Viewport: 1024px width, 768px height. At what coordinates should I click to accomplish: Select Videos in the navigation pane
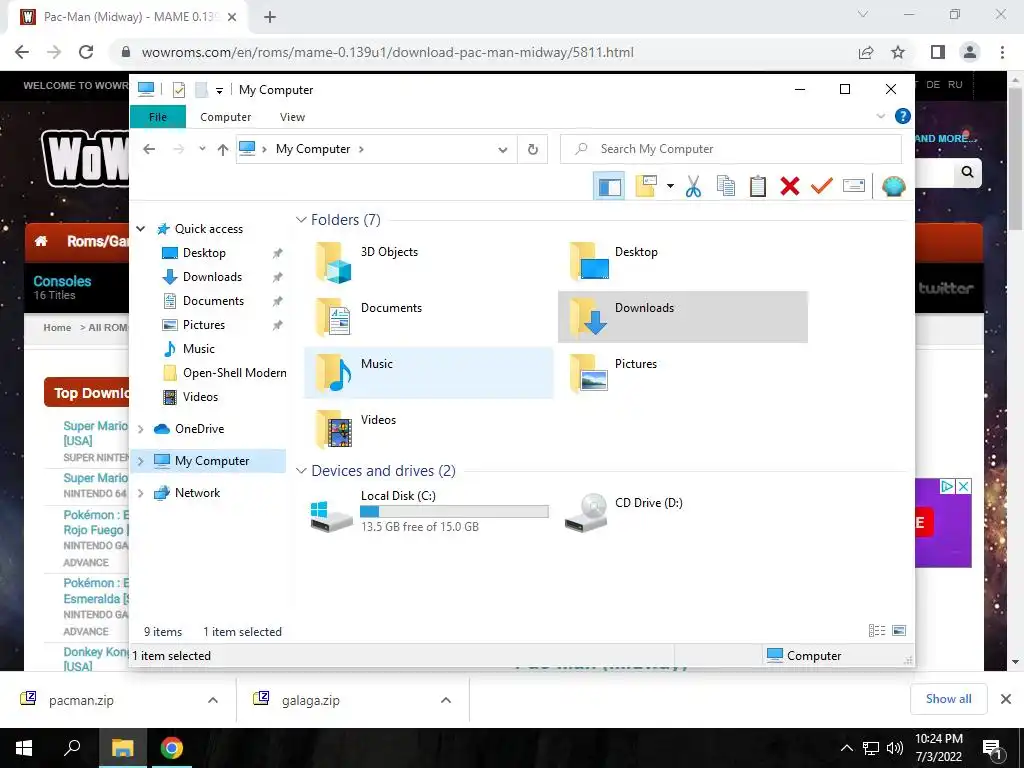coord(200,397)
